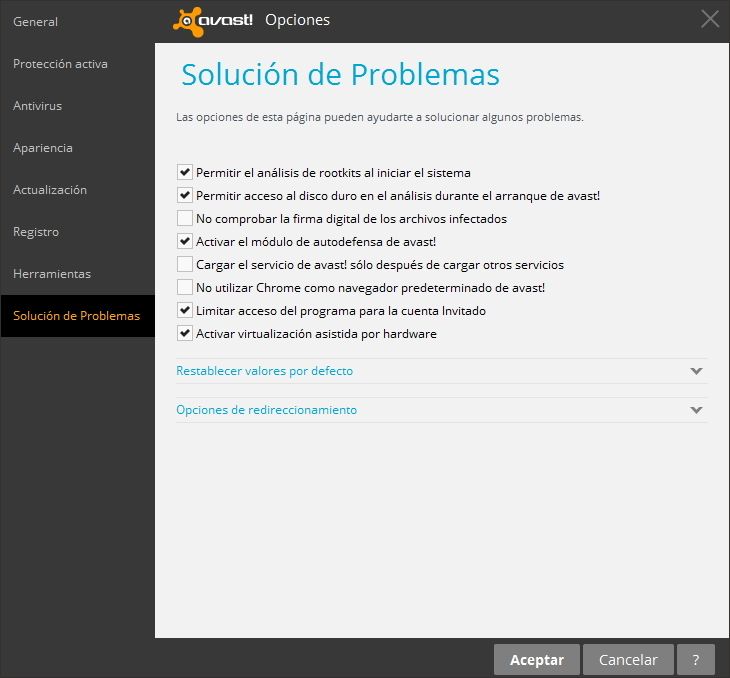Viewport: 730px width, 678px height.
Task: Select Solución de Problemas sidebar item
Action: [x=76, y=315]
